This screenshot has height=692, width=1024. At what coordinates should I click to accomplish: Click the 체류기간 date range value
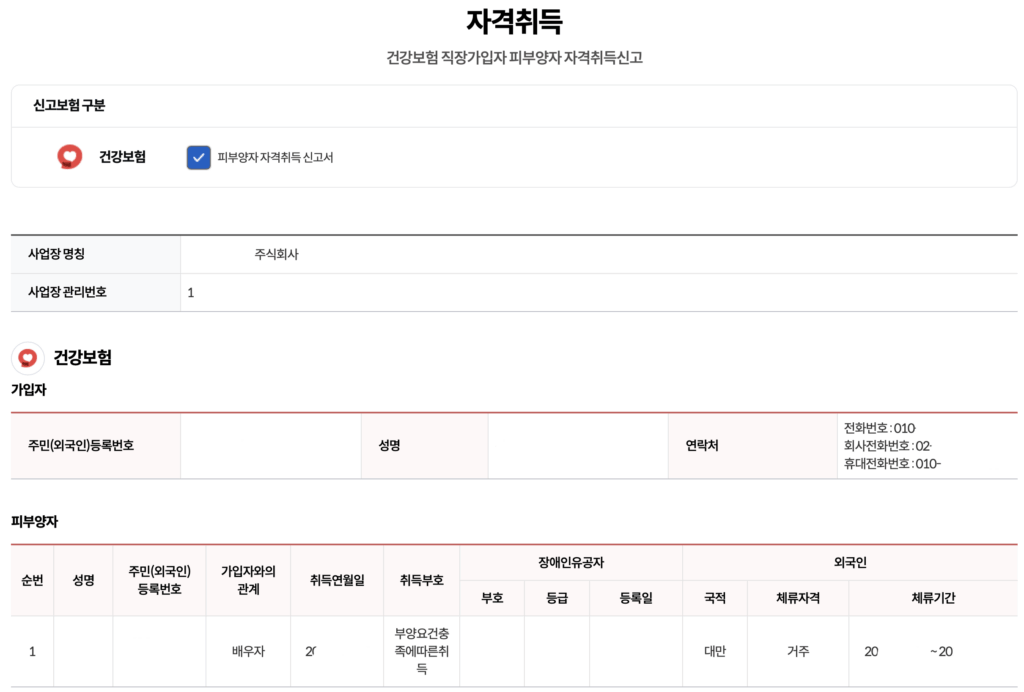[x=908, y=651]
